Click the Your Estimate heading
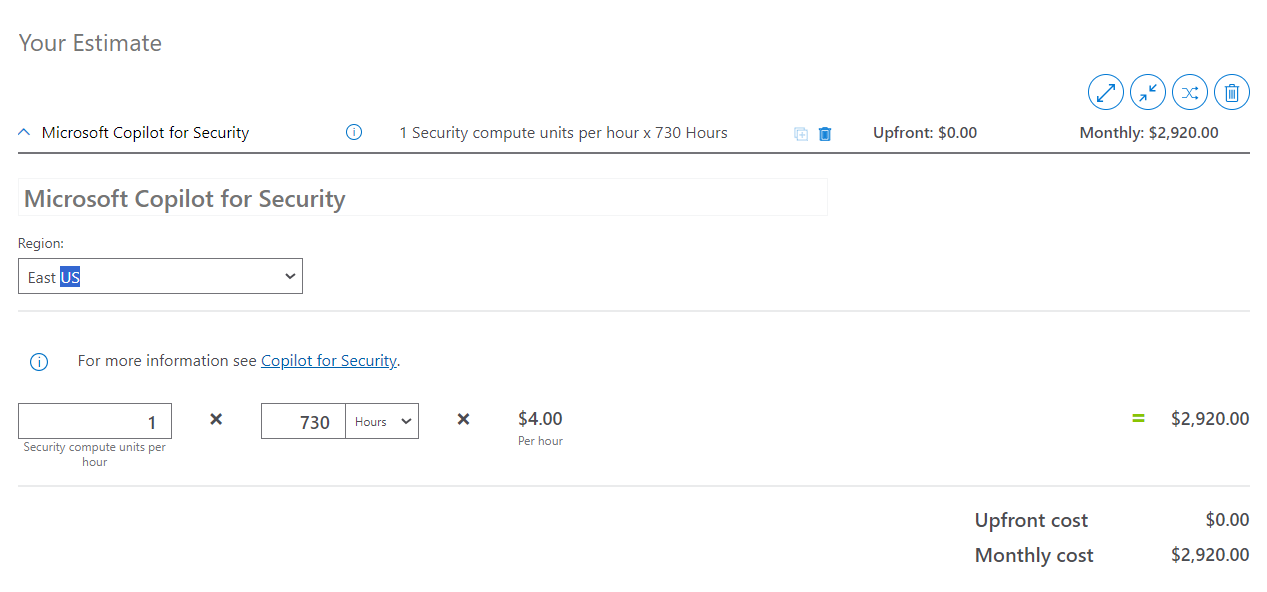Screen dimensions: 1267x592 click(90, 43)
